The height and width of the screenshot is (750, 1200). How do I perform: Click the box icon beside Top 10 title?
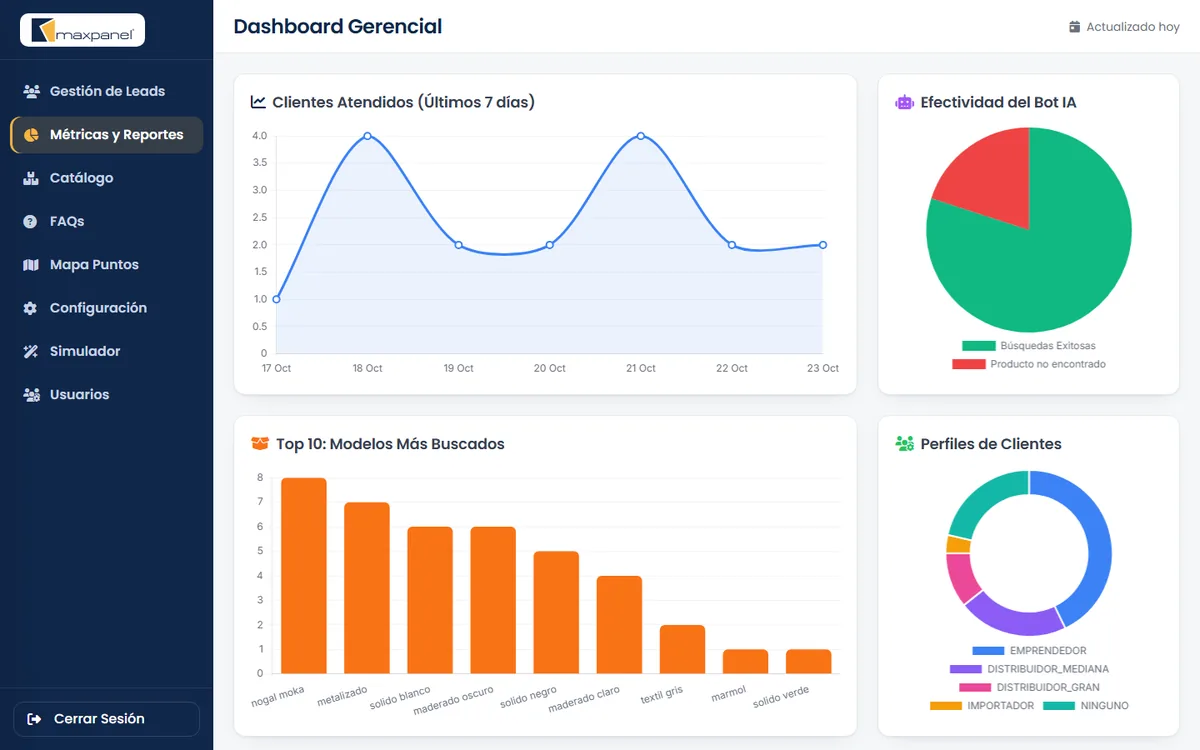click(x=259, y=444)
